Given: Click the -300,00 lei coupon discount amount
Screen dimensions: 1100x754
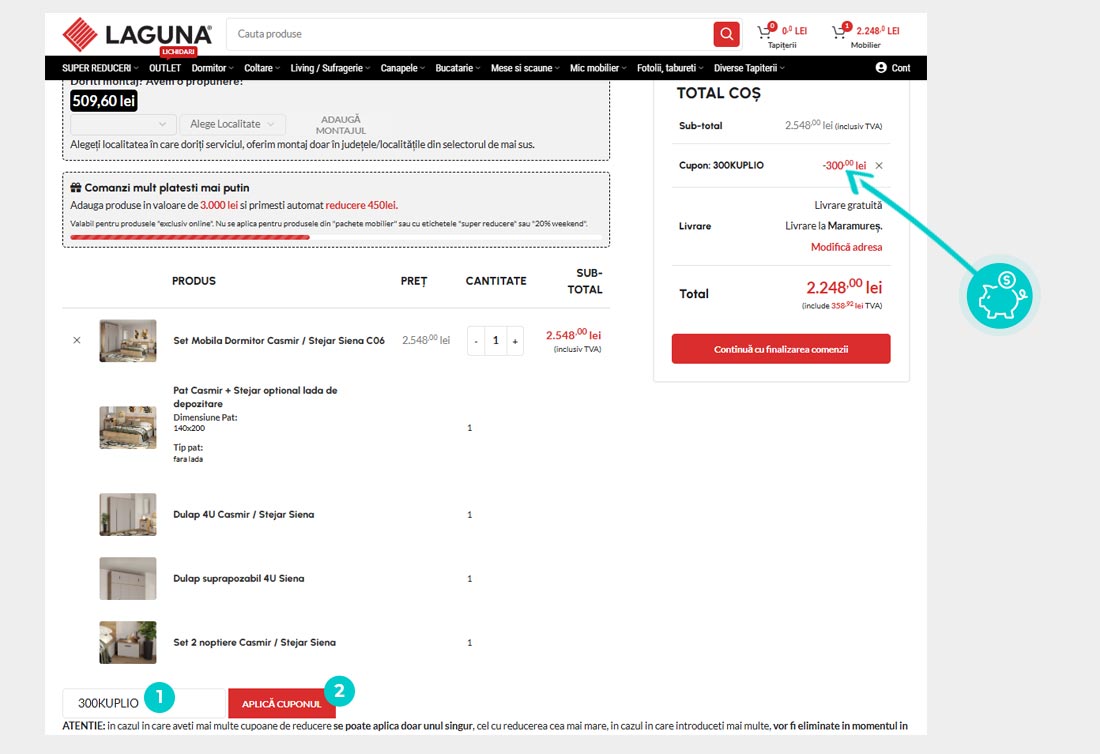Looking at the screenshot, I should pyautogui.click(x=844, y=166).
